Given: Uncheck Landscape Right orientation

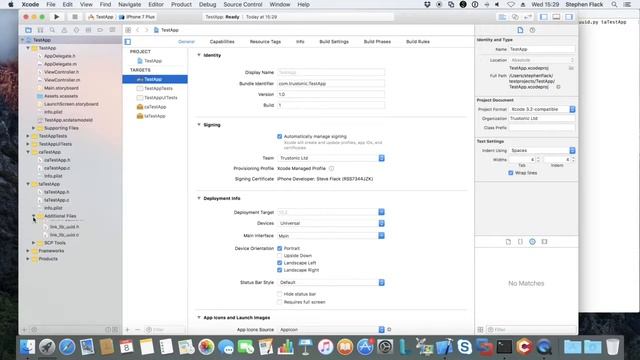Looking at the screenshot, I should pyautogui.click(x=280, y=270).
